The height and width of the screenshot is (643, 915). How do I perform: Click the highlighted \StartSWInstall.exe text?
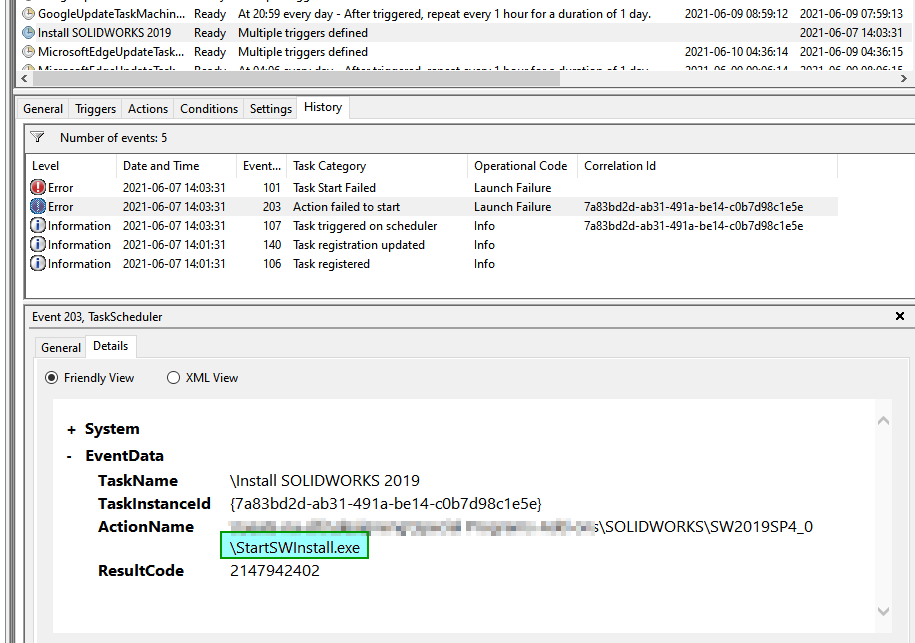coord(295,547)
